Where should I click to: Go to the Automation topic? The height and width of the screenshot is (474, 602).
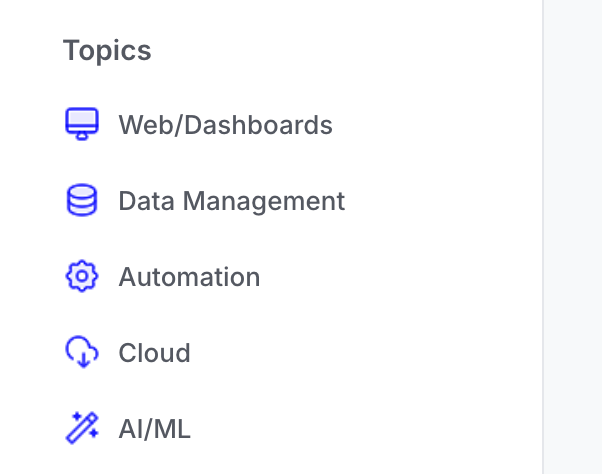click(189, 277)
